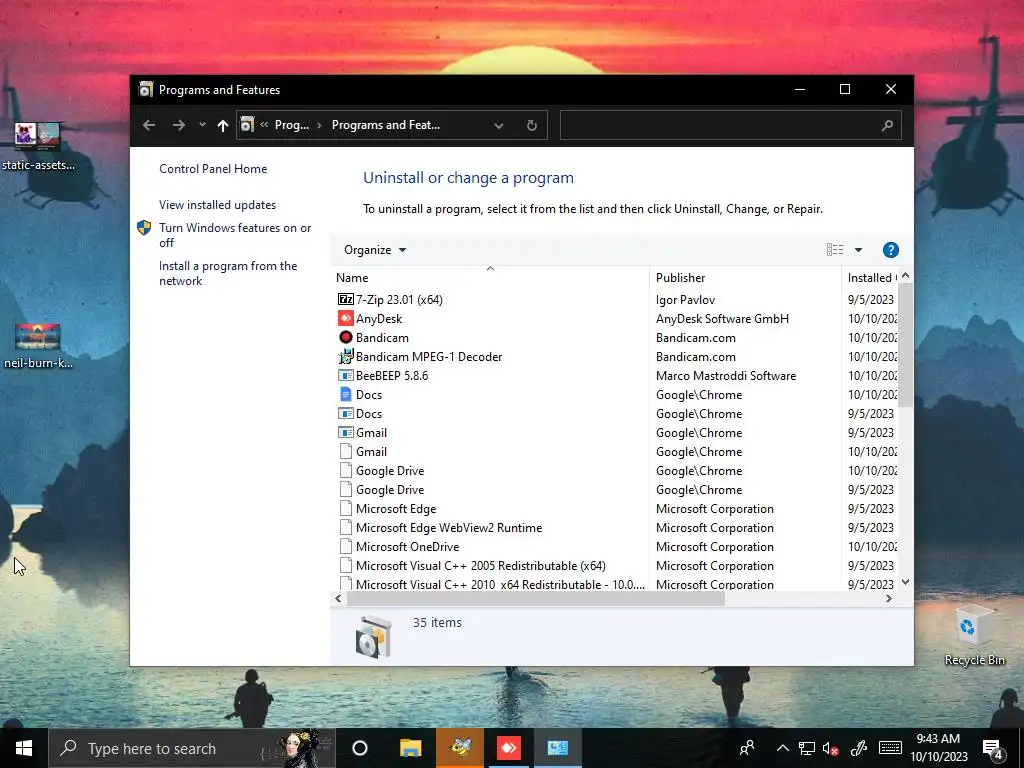This screenshot has height=768, width=1024.
Task: Open the address bar history dropdown
Action: click(x=499, y=125)
